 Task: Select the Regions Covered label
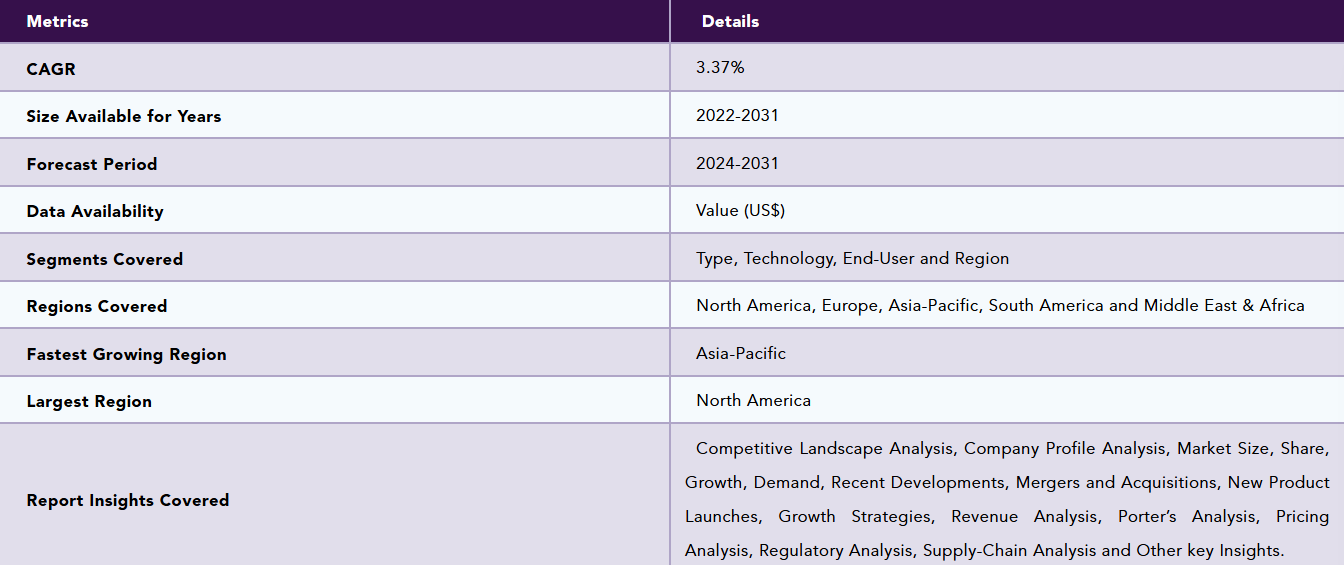point(97,306)
